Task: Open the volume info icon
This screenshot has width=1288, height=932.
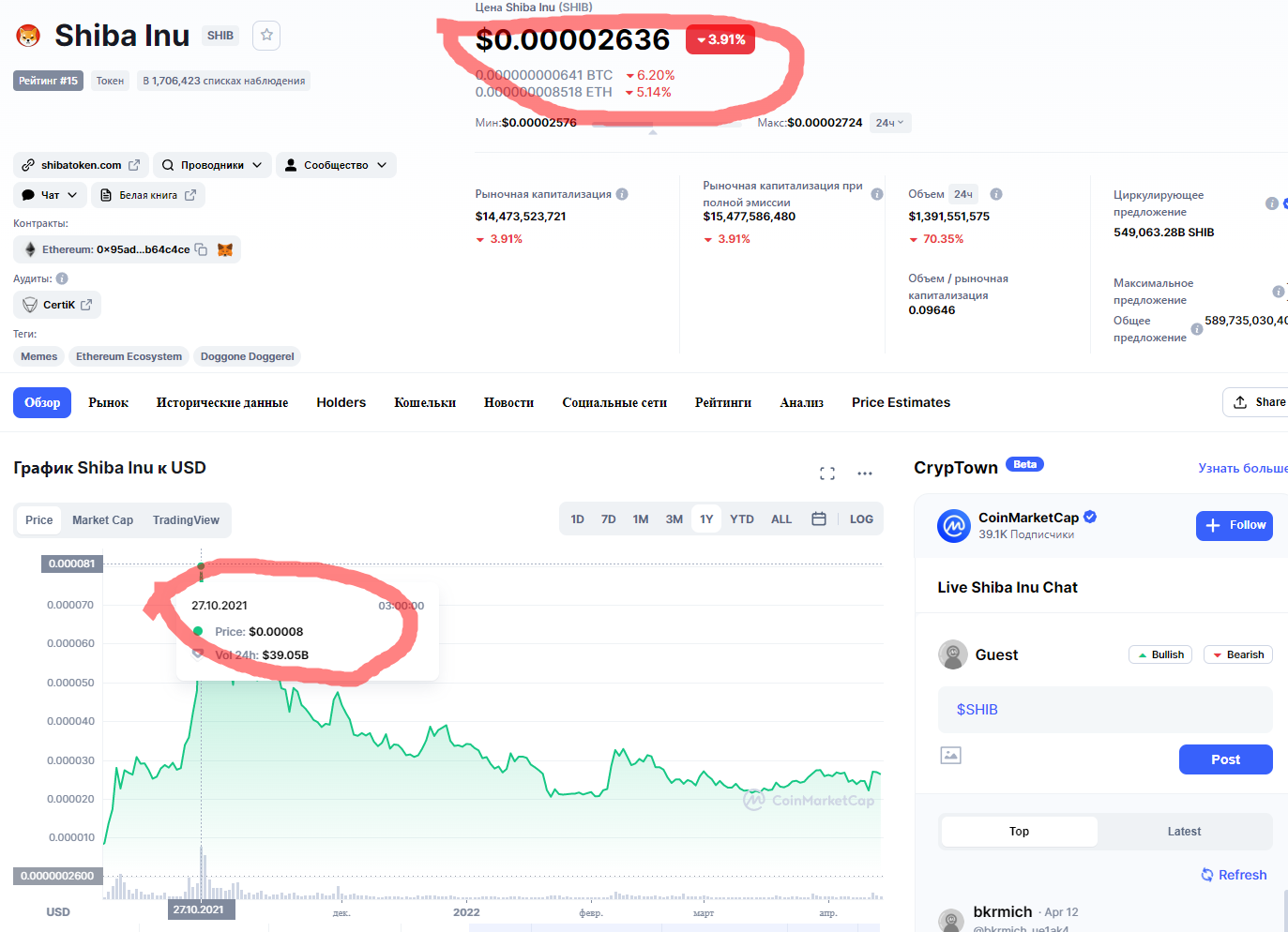Action: [996, 194]
